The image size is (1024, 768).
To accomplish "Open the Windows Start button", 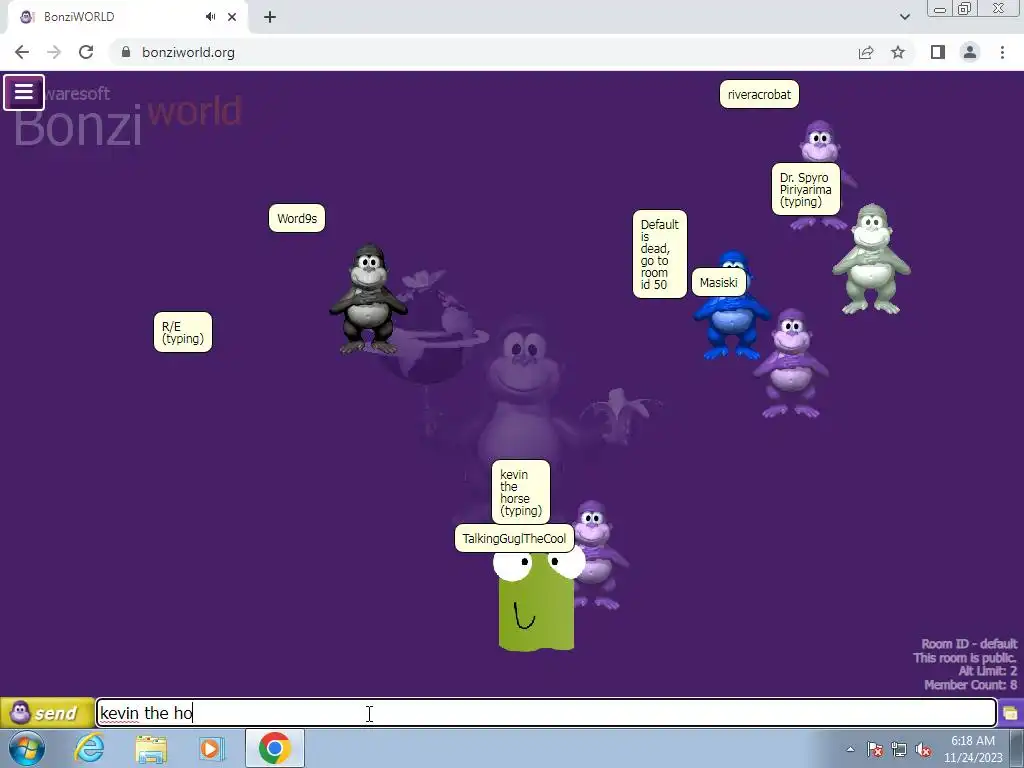I will coord(26,748).
